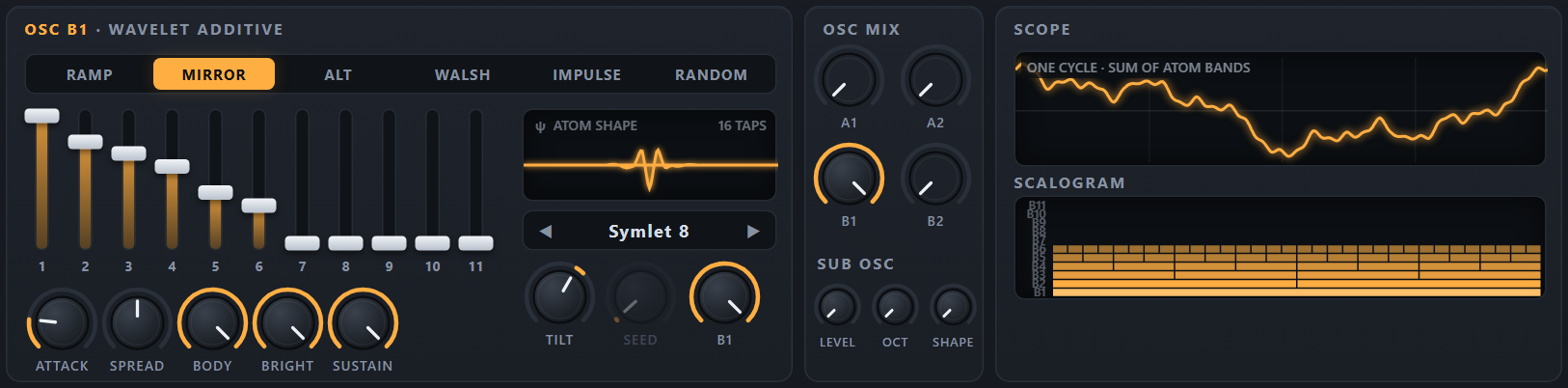Click the sub osc LEVEL knob
The image size is (1568, 388).
pyautogui.click(x=837, y=308)
